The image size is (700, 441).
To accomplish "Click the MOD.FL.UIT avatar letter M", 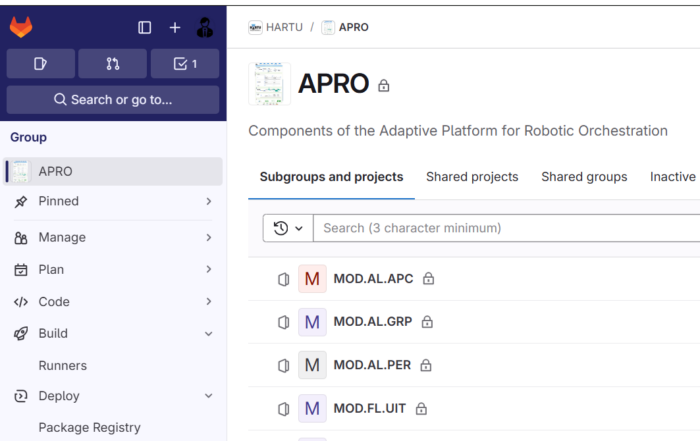I will point(312,408).
